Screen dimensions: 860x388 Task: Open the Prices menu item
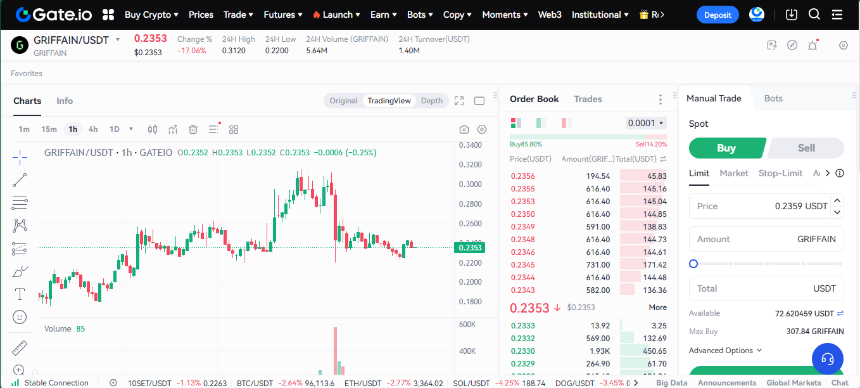pos(201,15)
